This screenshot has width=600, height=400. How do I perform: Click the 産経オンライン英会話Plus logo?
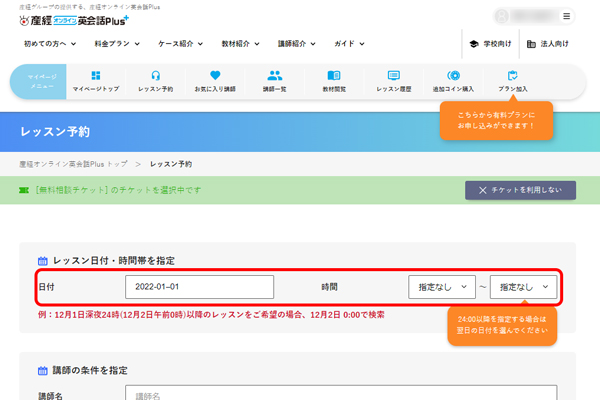coord(75,19)
